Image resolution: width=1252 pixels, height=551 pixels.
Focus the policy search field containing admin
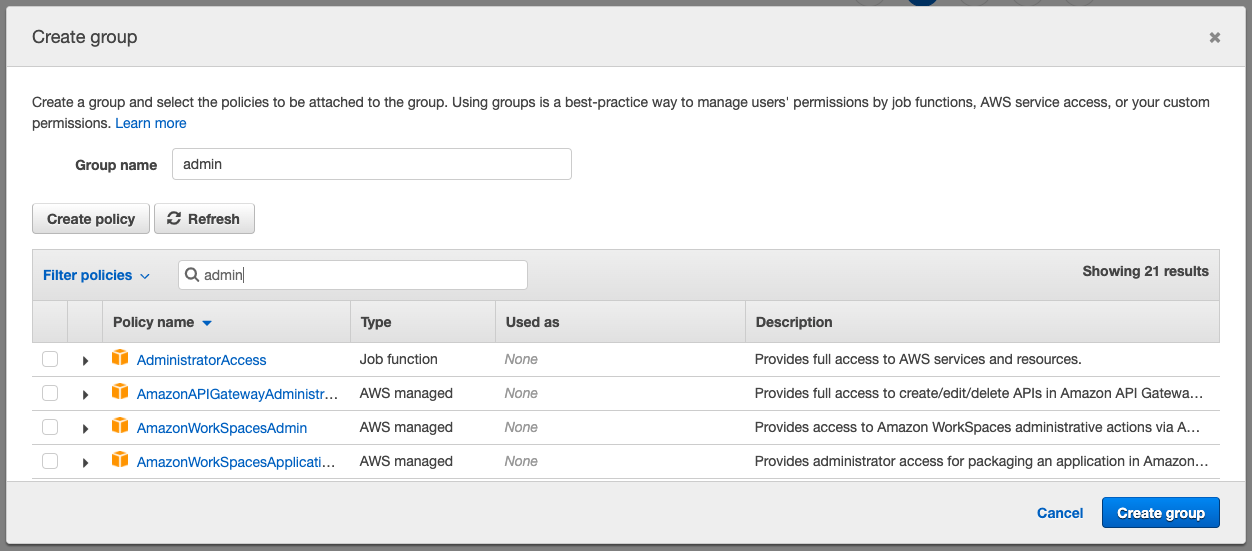[x=353, y=275]
